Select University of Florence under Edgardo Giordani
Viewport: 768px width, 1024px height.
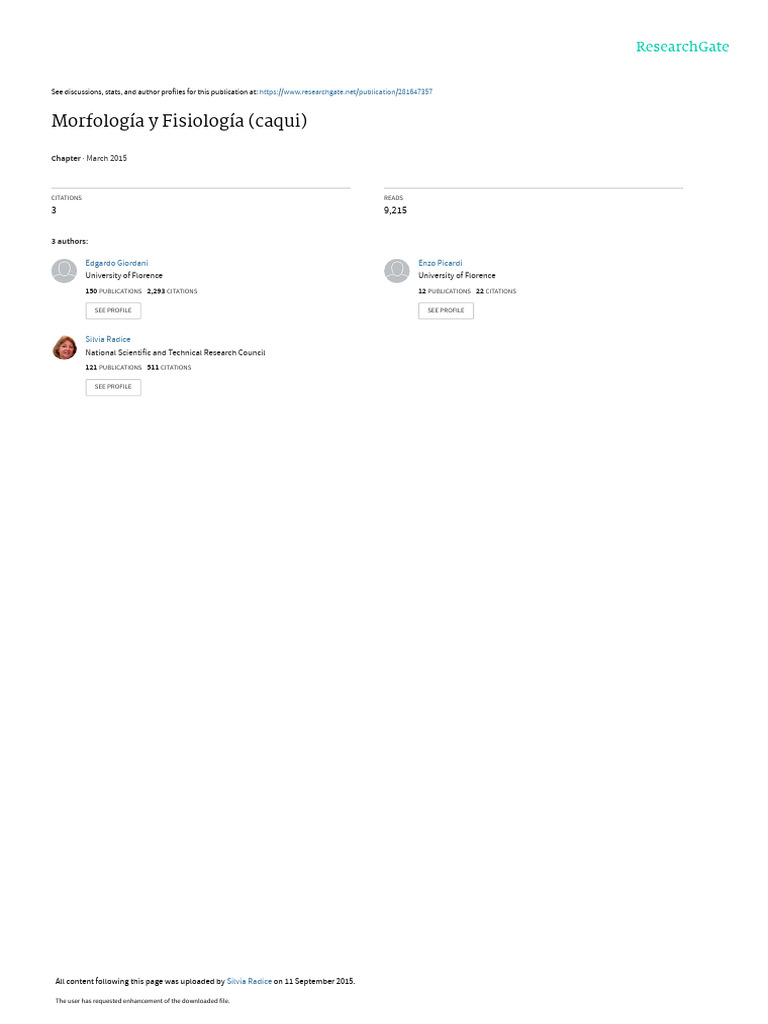click(123, 276)
